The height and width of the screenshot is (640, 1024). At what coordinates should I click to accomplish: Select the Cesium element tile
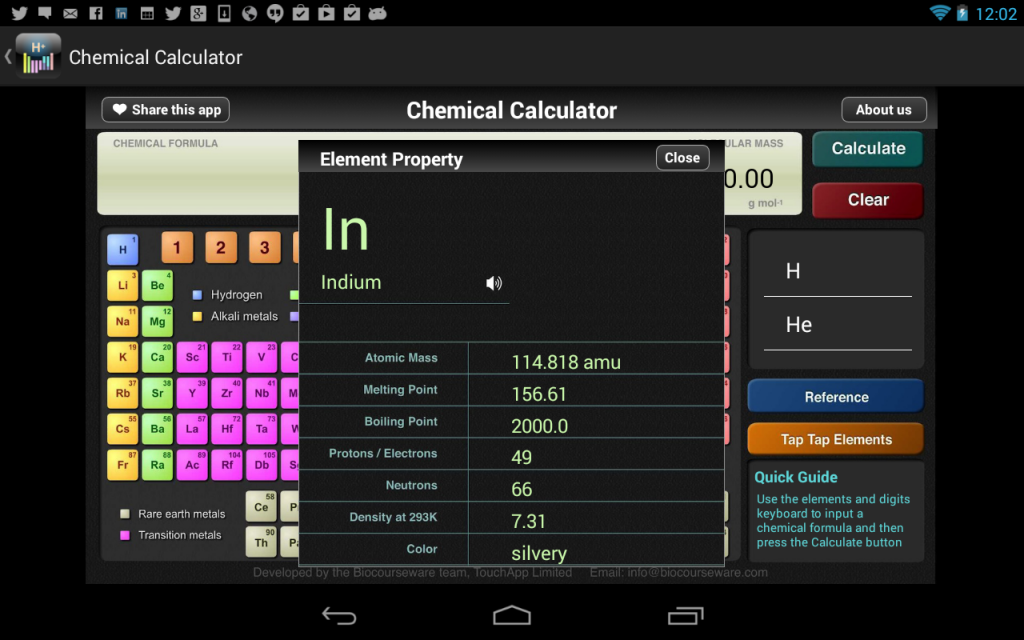122,429
